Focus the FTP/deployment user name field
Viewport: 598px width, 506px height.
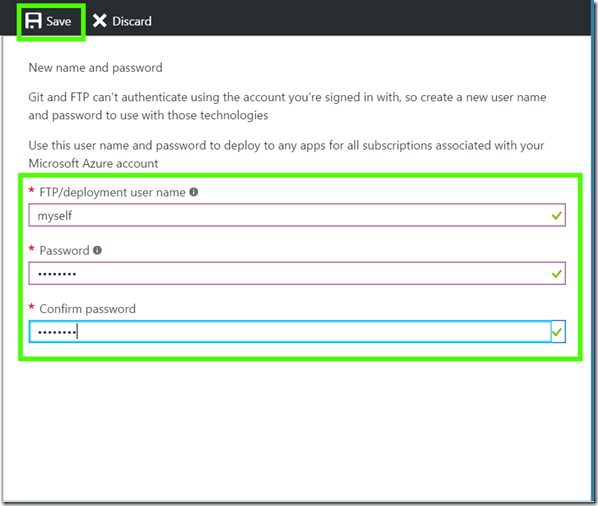coord(297,215)
